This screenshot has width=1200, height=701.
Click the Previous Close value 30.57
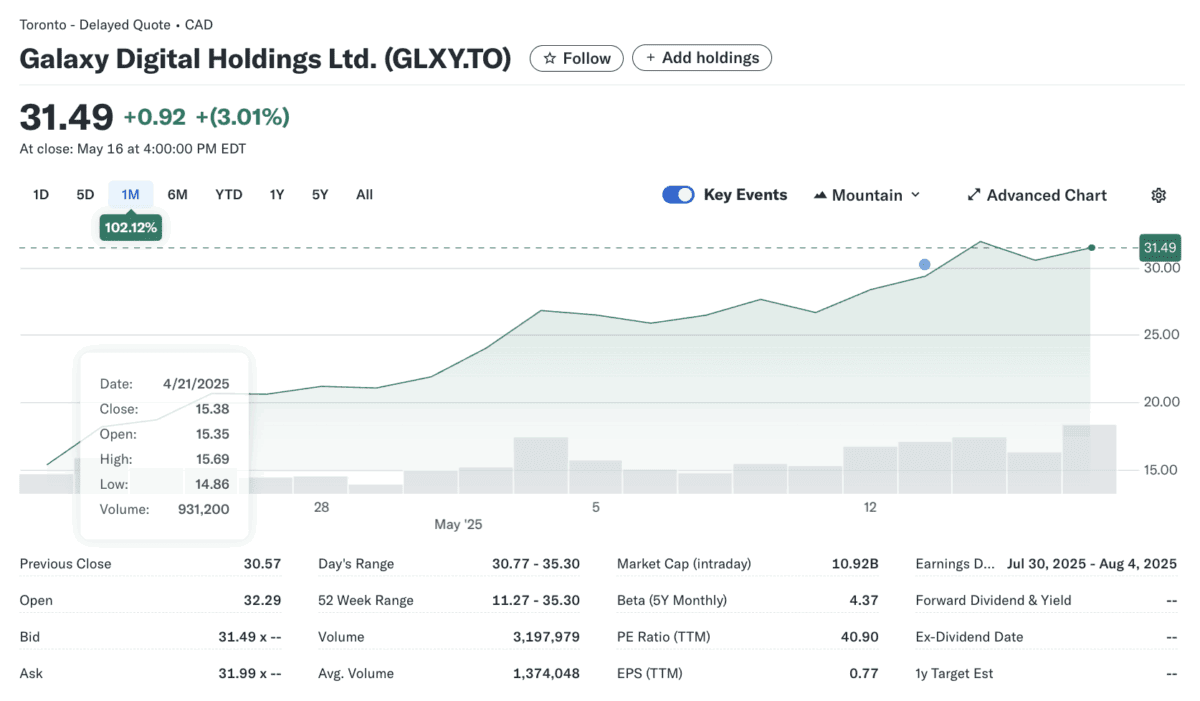coord(262,564)
